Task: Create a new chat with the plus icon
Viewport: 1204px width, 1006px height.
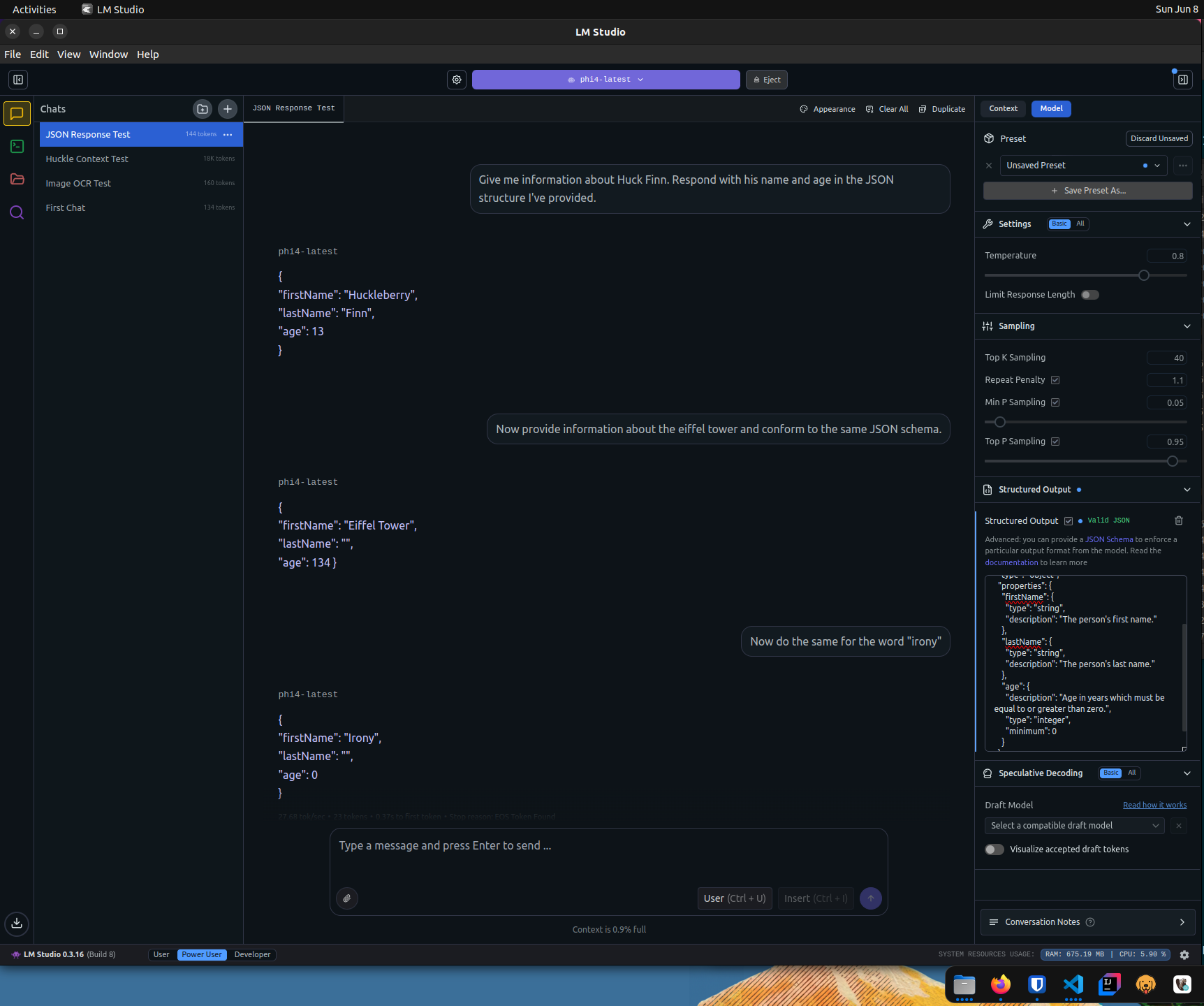Action: pyautogui.click(x=228, y=109)
